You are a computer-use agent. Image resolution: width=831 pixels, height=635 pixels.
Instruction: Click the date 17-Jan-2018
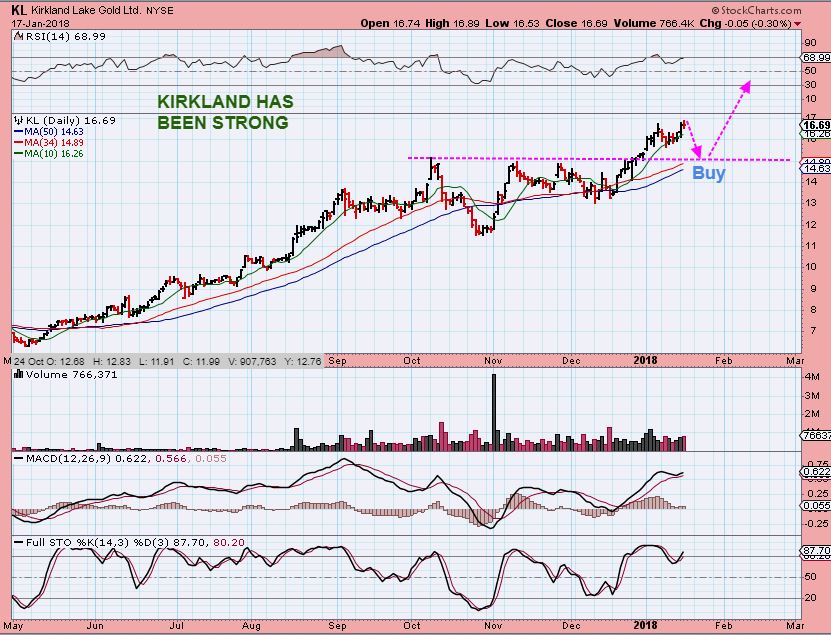tap(40, 24)
